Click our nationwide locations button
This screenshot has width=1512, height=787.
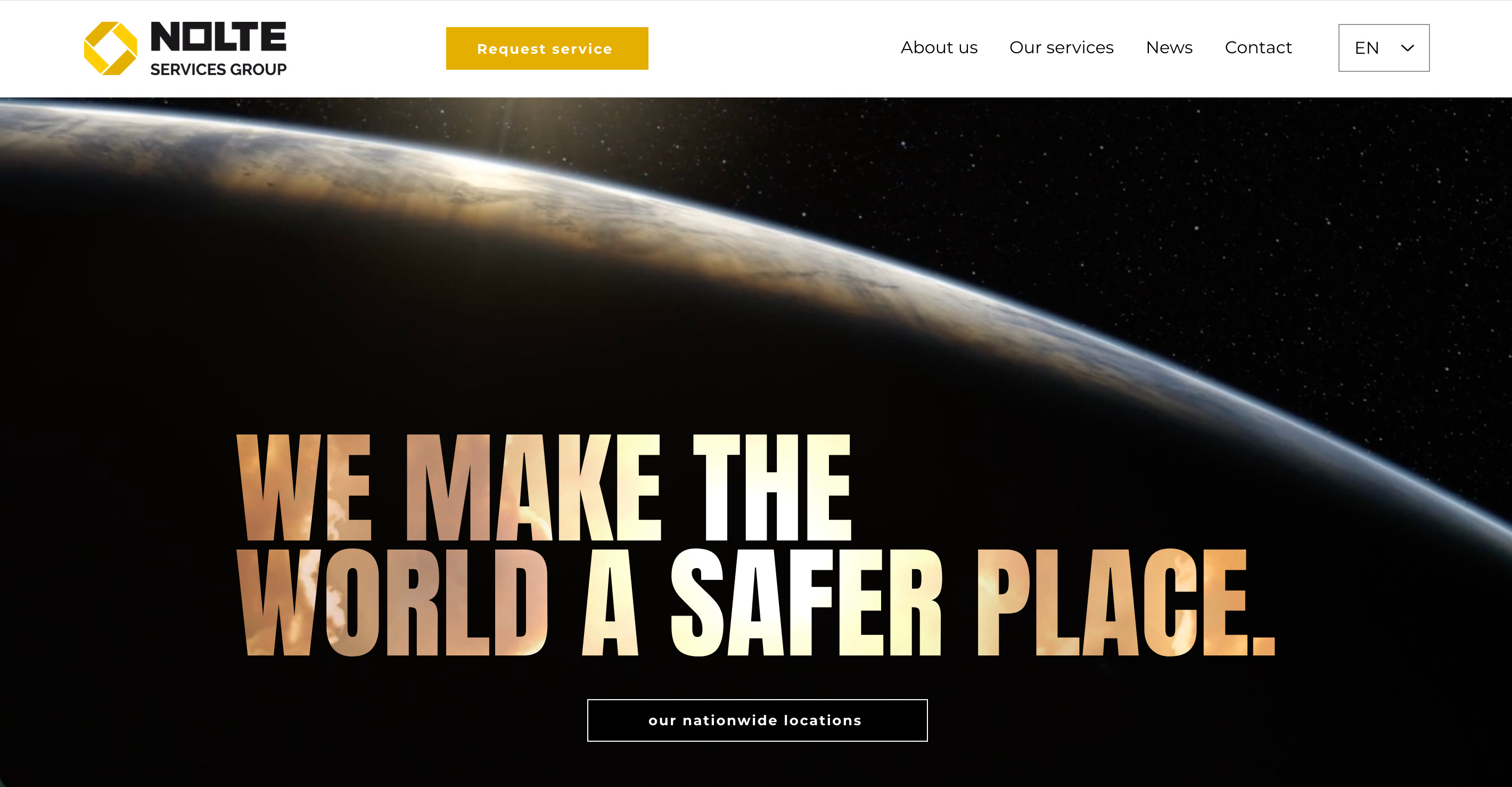[757, 720]
